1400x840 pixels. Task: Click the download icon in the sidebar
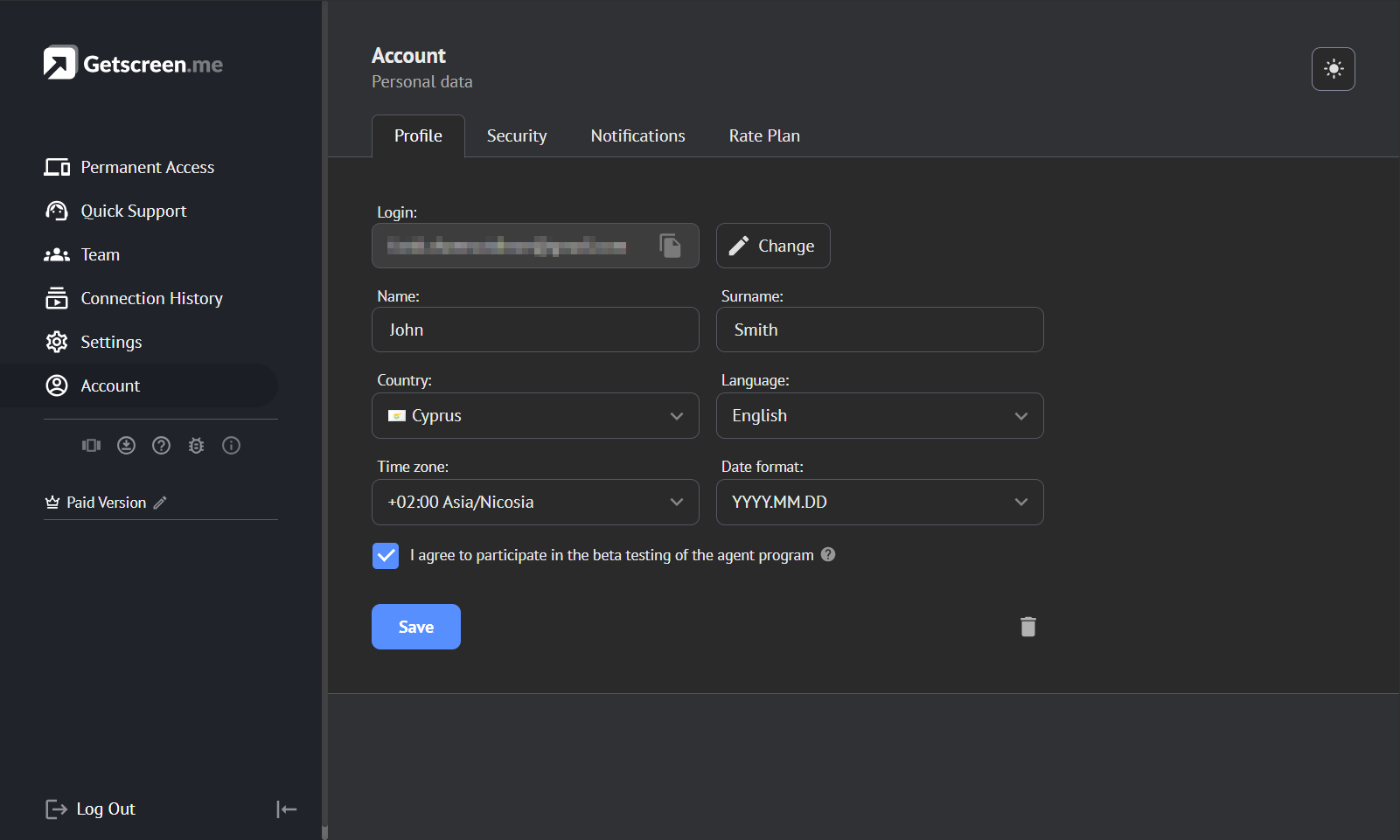(127, 446)
